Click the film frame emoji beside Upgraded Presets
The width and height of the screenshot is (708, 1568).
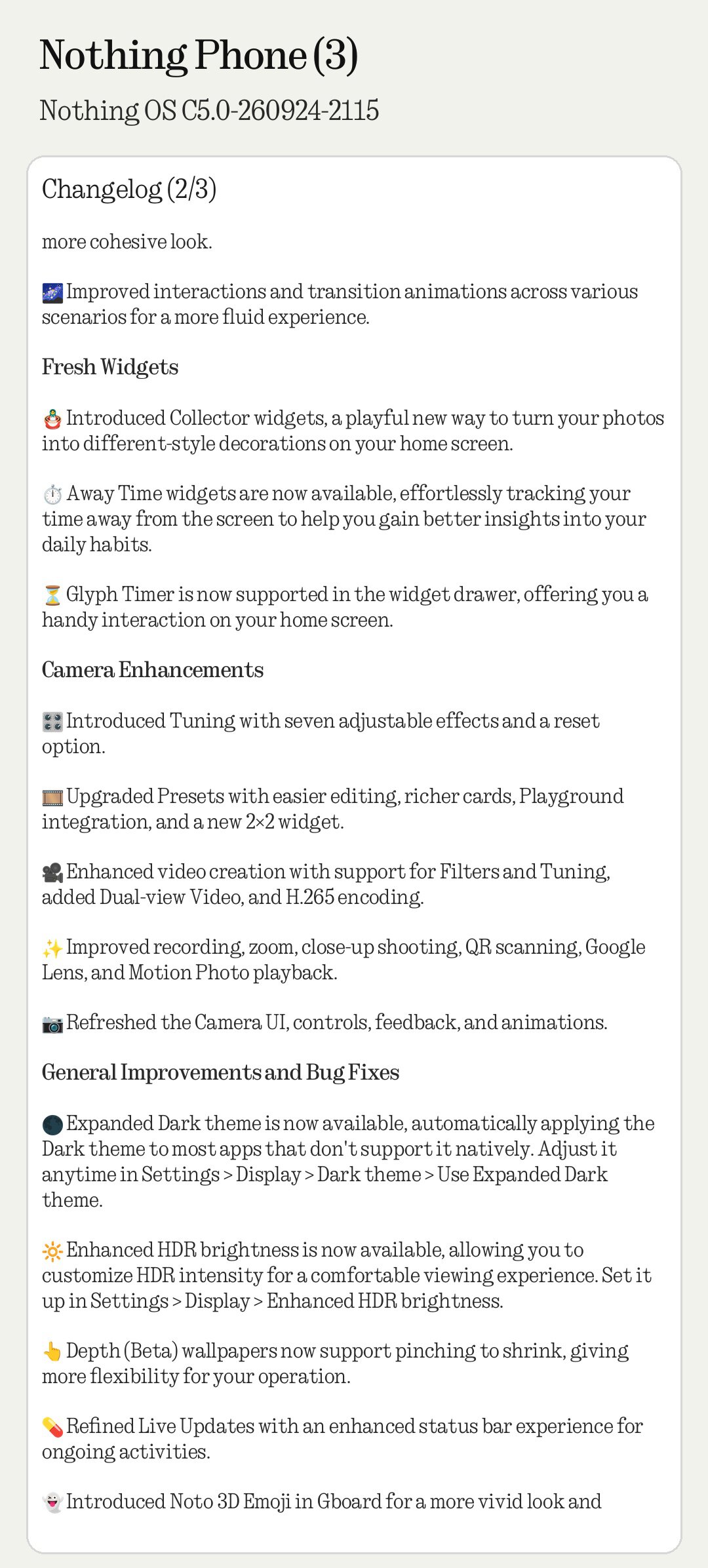click(x=52, y=797)
